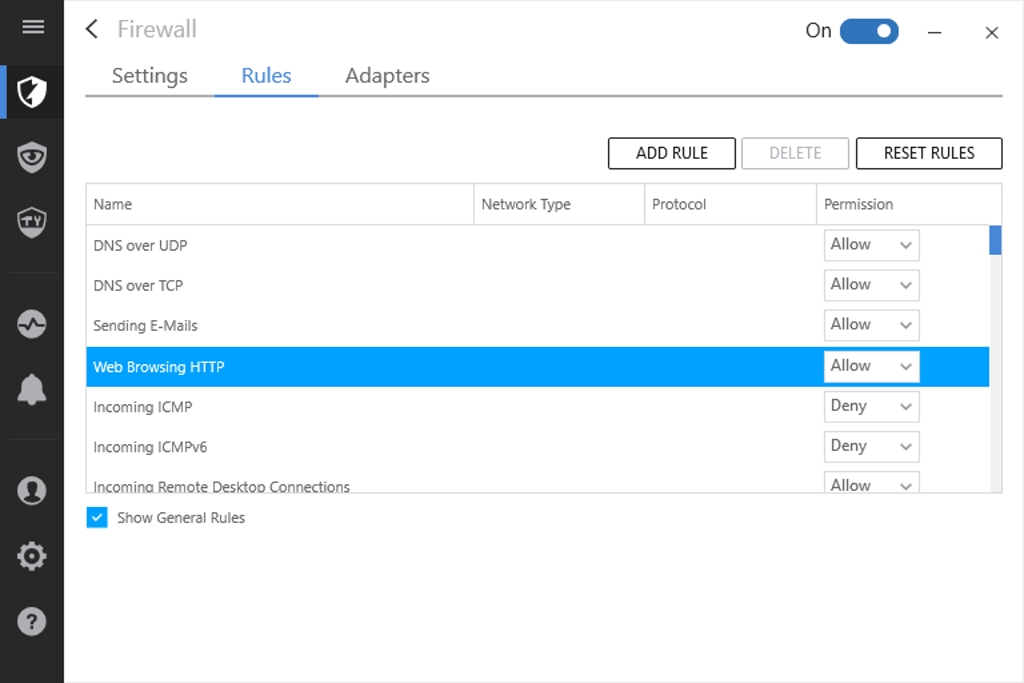Viewport: 1024px width, 683px height.
Task: Open the Privacy eye-shield sidebar icon
Action: [33, 157]
